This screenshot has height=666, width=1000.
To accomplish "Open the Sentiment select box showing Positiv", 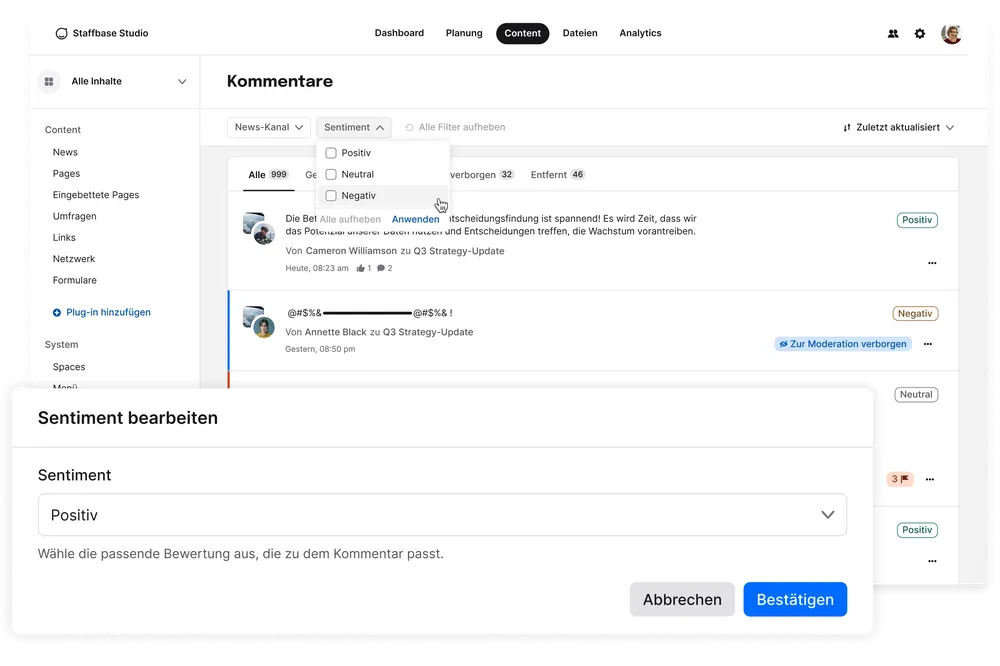I will click(x=442, y=515).
